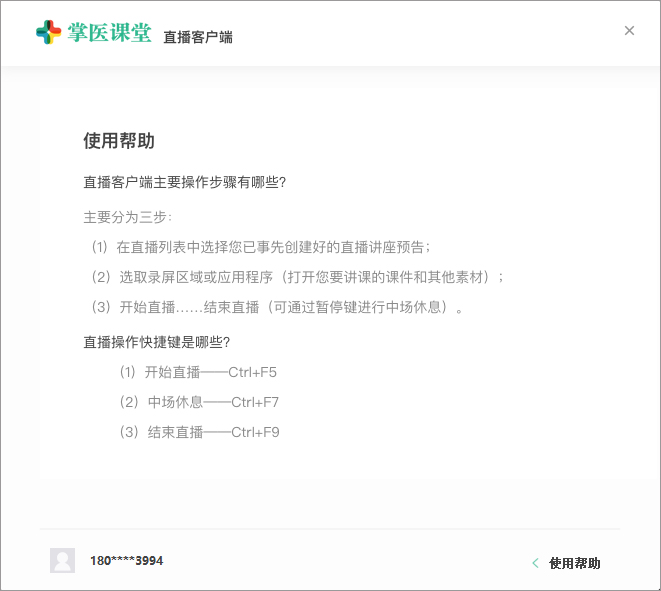Open the 使用帮助 link in footer
The height and width of the screenshot is (591, 661).
click(575, 563)
